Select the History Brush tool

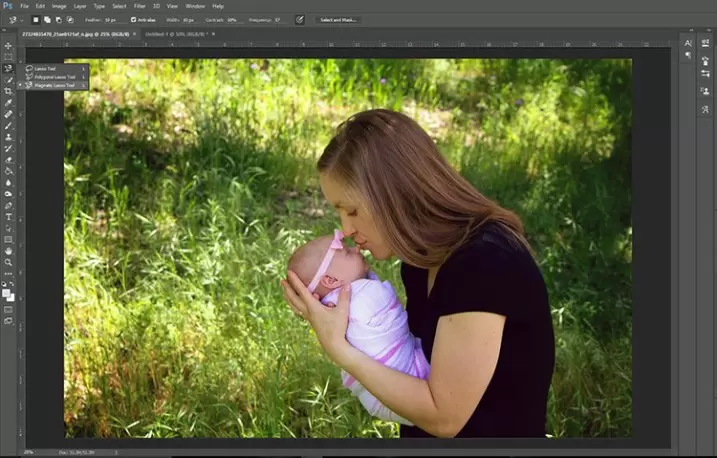pyautogui.click(x=8, y=149)
